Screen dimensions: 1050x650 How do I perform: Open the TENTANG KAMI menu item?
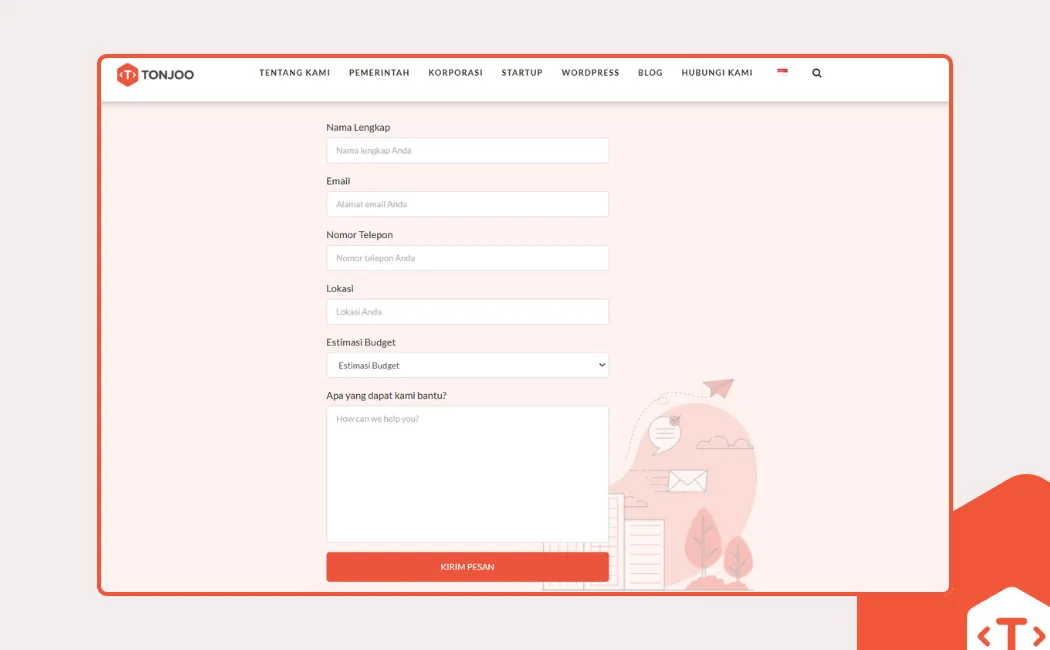pos(294,72)
